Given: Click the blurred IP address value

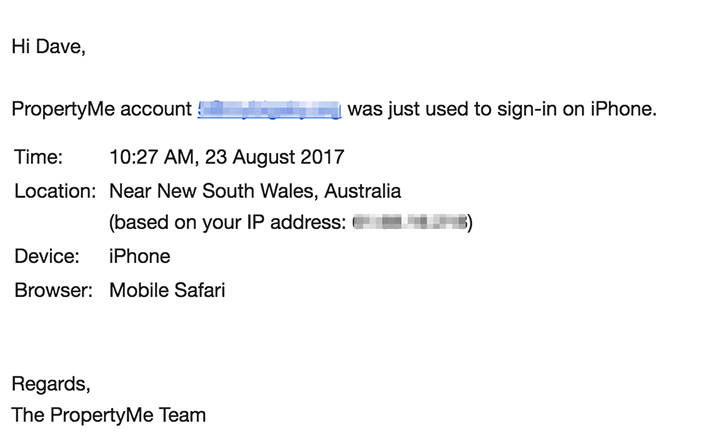Looking at the screenshot, I should point(409,223).
